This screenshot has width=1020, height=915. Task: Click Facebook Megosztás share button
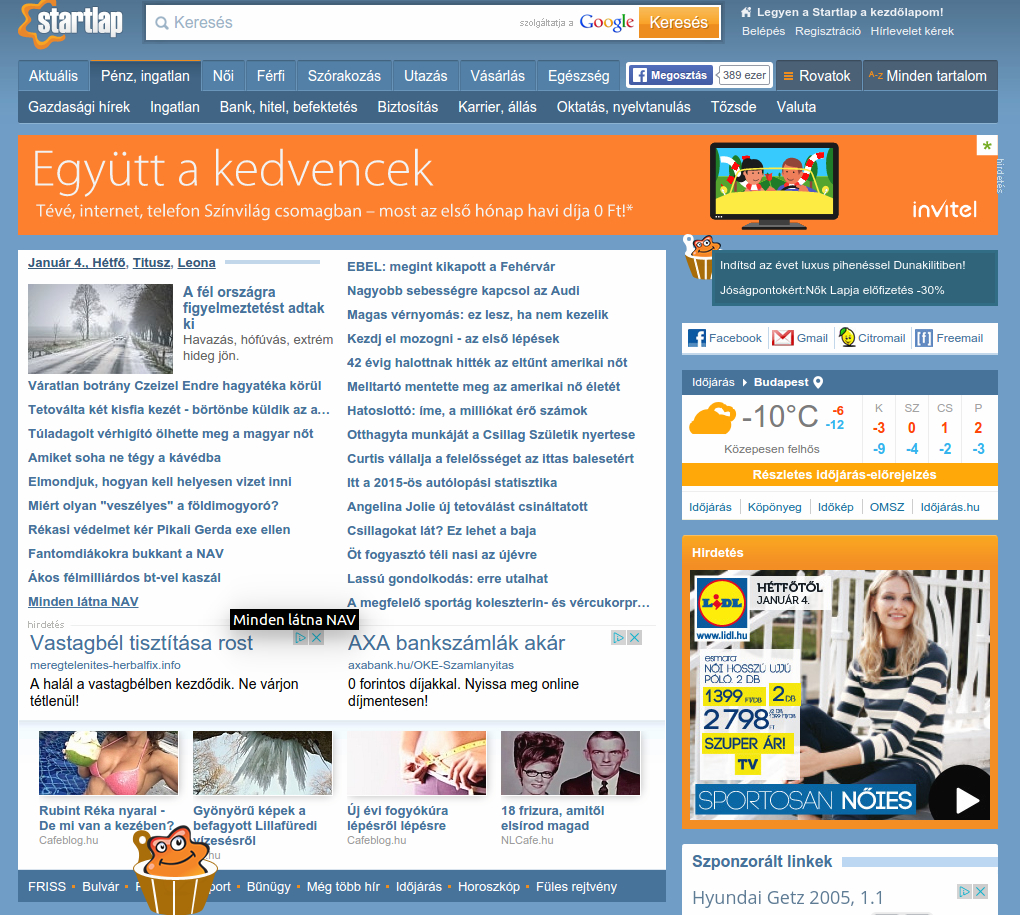[x=670, y=75]
